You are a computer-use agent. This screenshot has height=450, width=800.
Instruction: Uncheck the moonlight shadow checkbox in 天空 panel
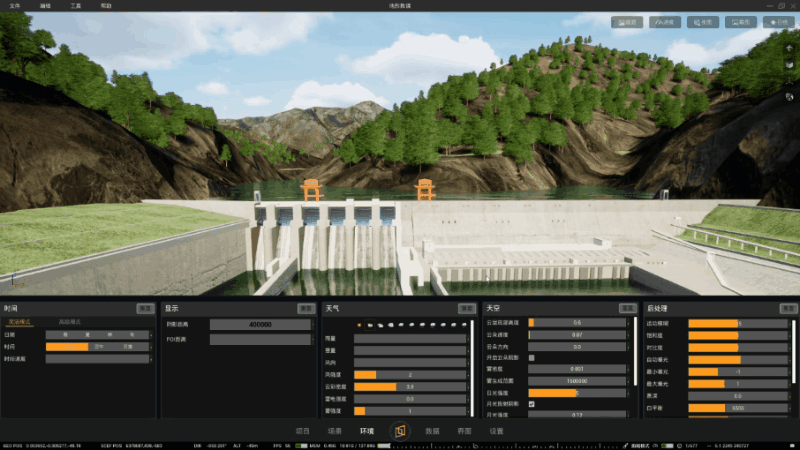532,404
